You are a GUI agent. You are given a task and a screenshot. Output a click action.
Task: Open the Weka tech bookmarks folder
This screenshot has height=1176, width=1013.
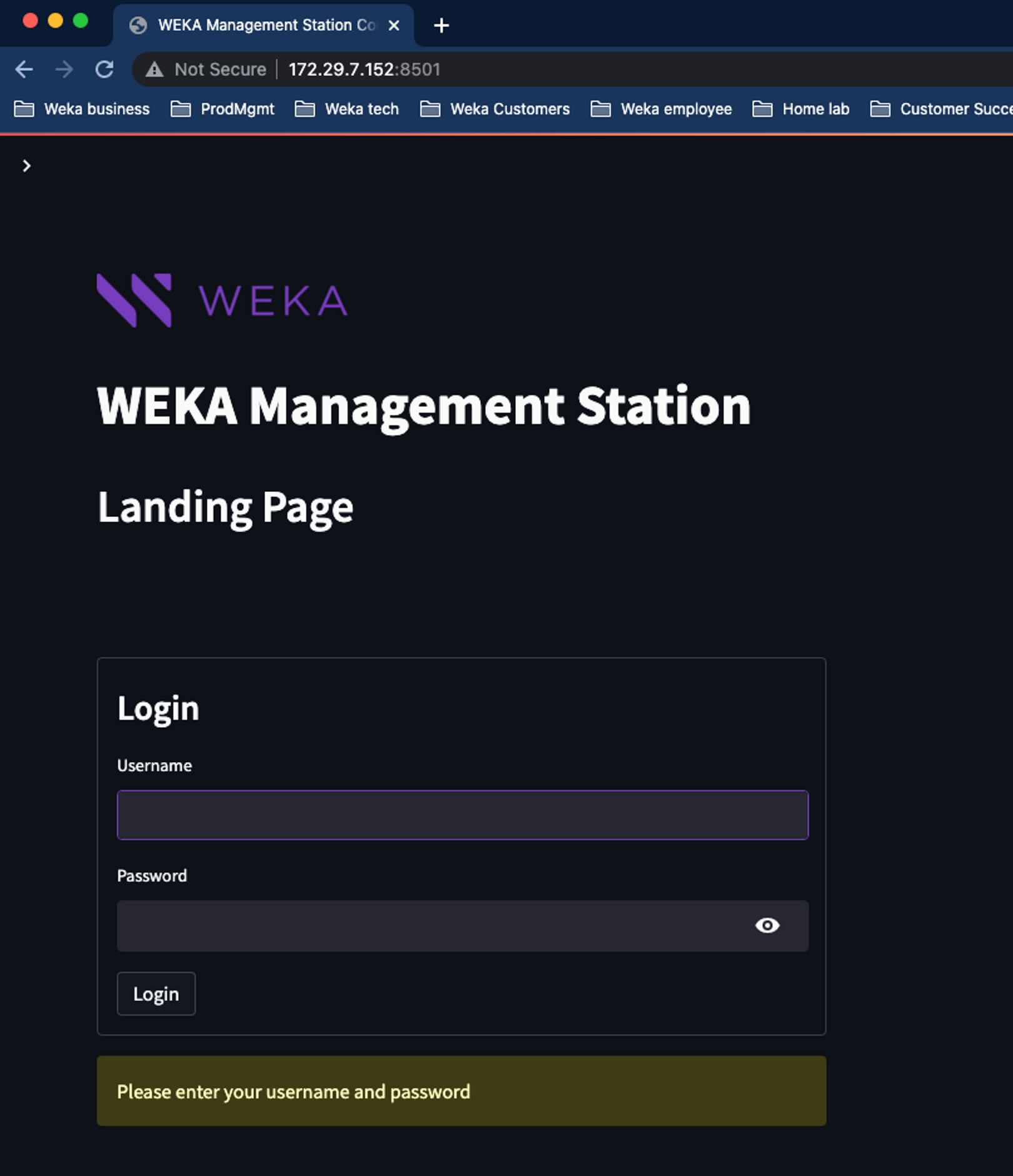pyautogui.click(x=347, y=109)
